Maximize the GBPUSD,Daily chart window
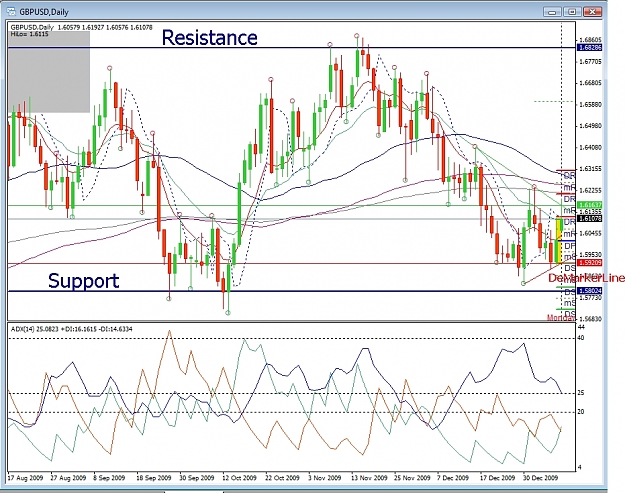 (x=572, y=12)
